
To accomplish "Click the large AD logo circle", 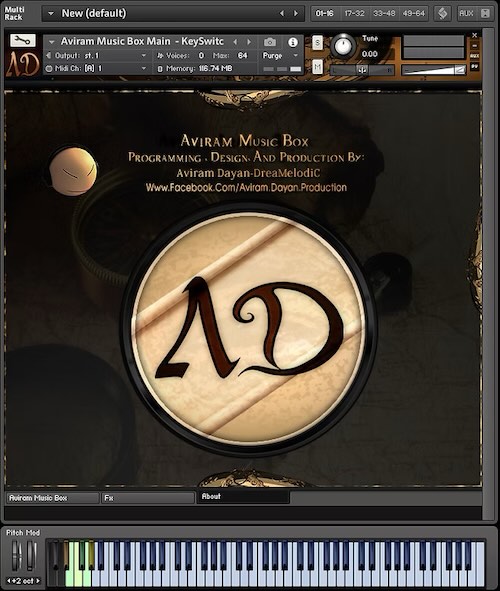I will pos(249,329).
